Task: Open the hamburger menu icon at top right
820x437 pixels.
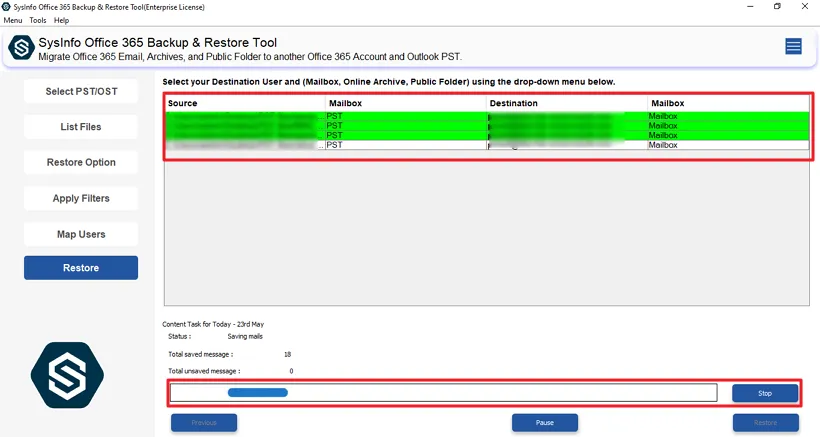Action: (x=793, y=47)
